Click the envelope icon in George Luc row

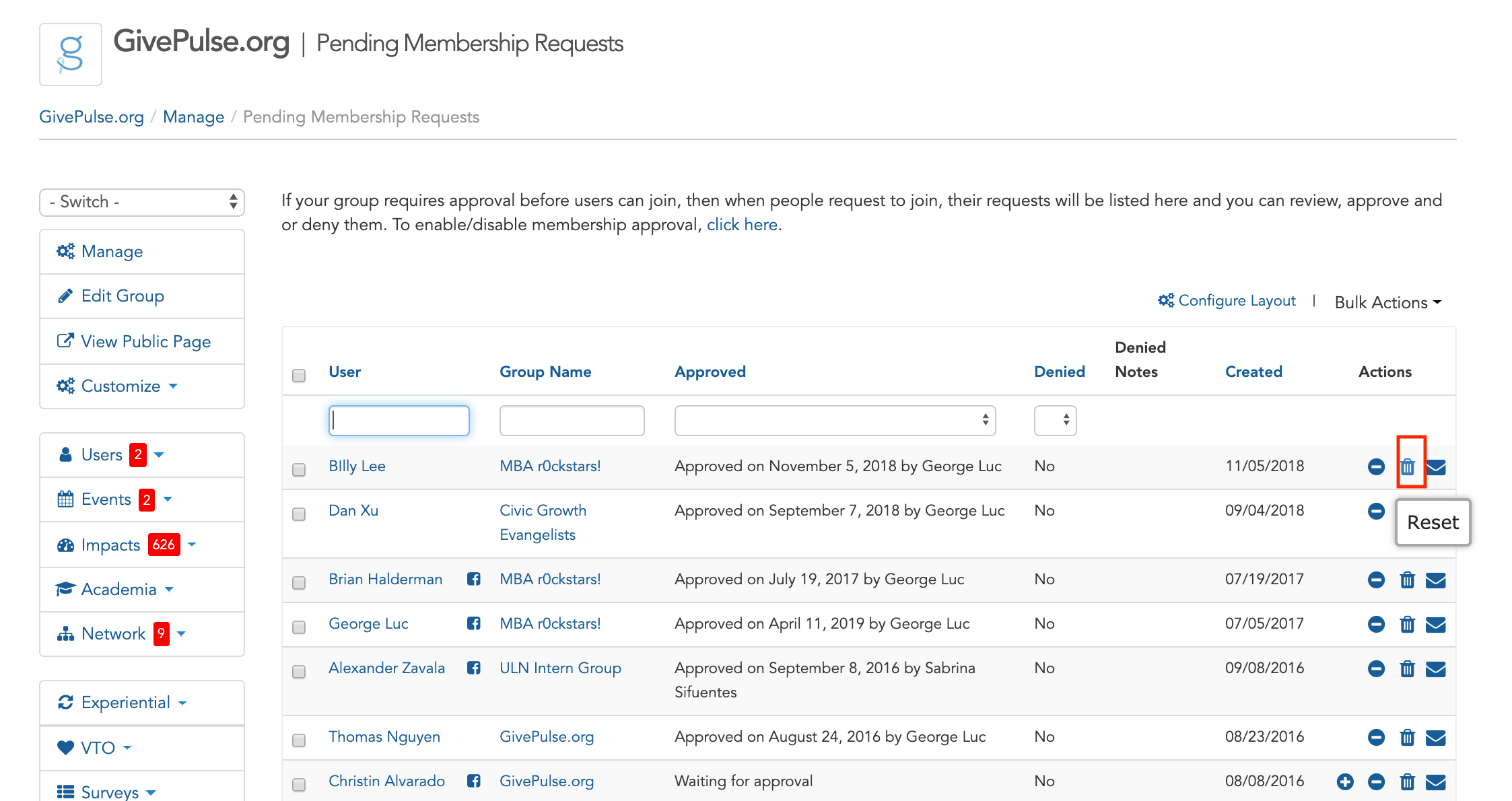coord(1436,624)
